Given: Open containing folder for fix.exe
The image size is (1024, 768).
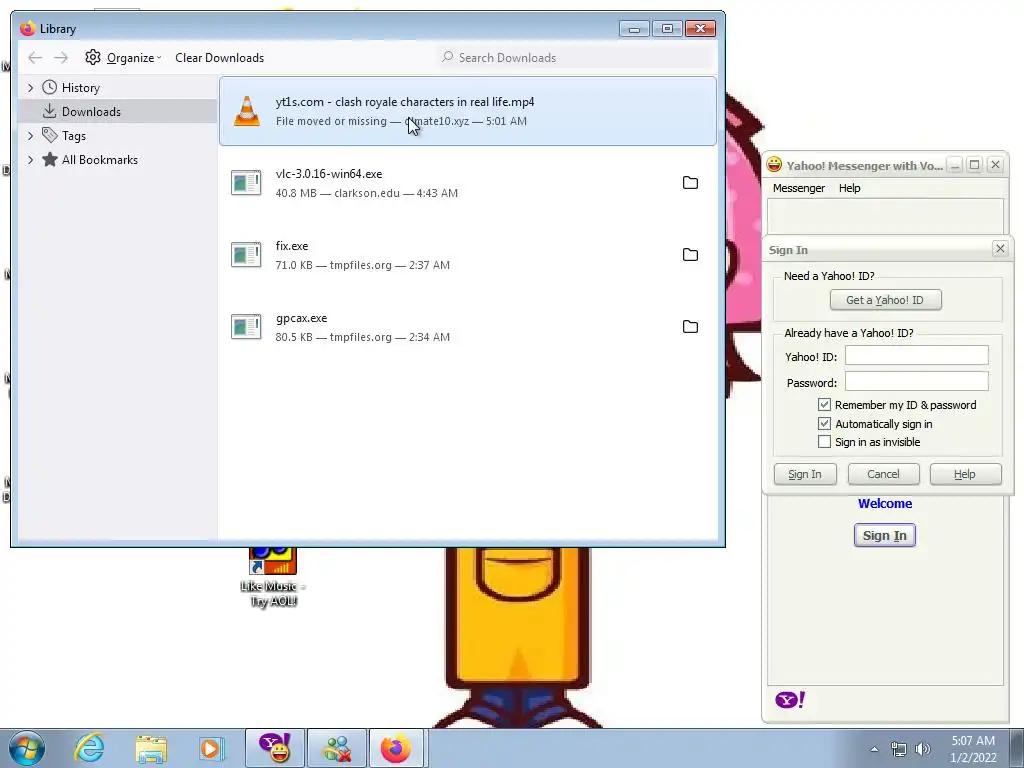Looking at the screenshot, I should [690, 255].
